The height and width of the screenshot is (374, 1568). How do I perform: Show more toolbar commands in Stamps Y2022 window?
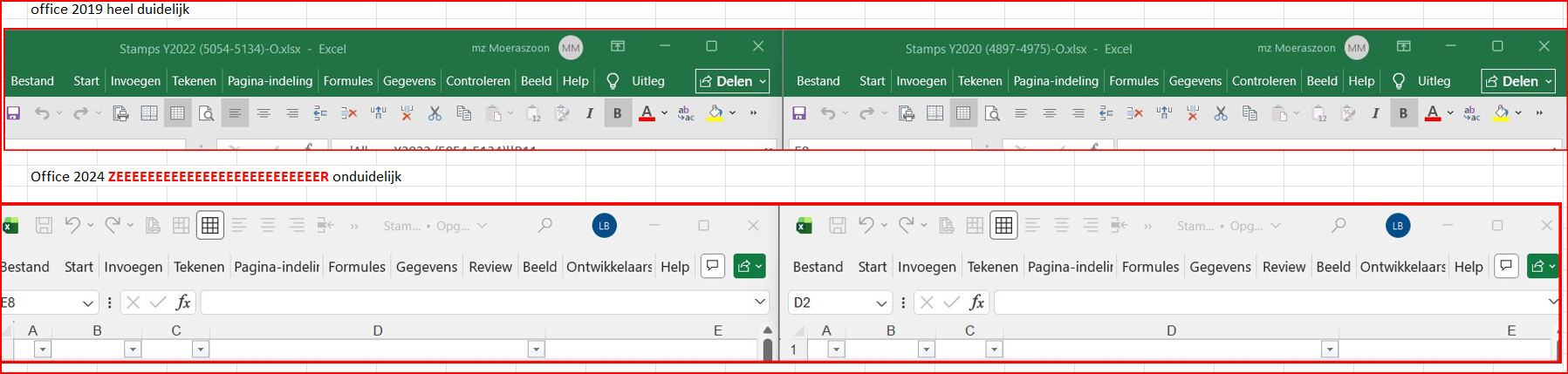pos(754,113)
